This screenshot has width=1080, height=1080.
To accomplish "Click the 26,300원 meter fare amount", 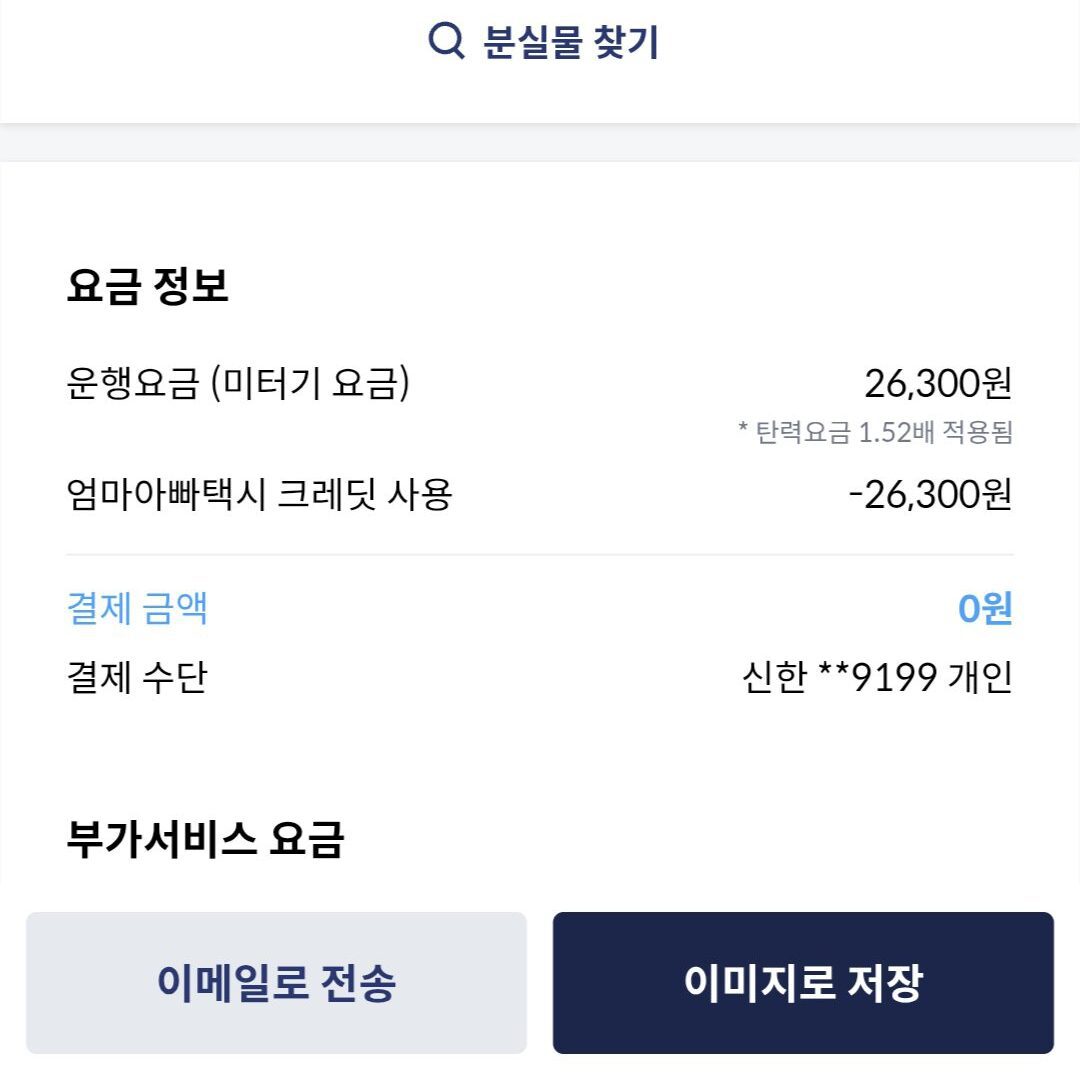I will (x=938, y=383).
